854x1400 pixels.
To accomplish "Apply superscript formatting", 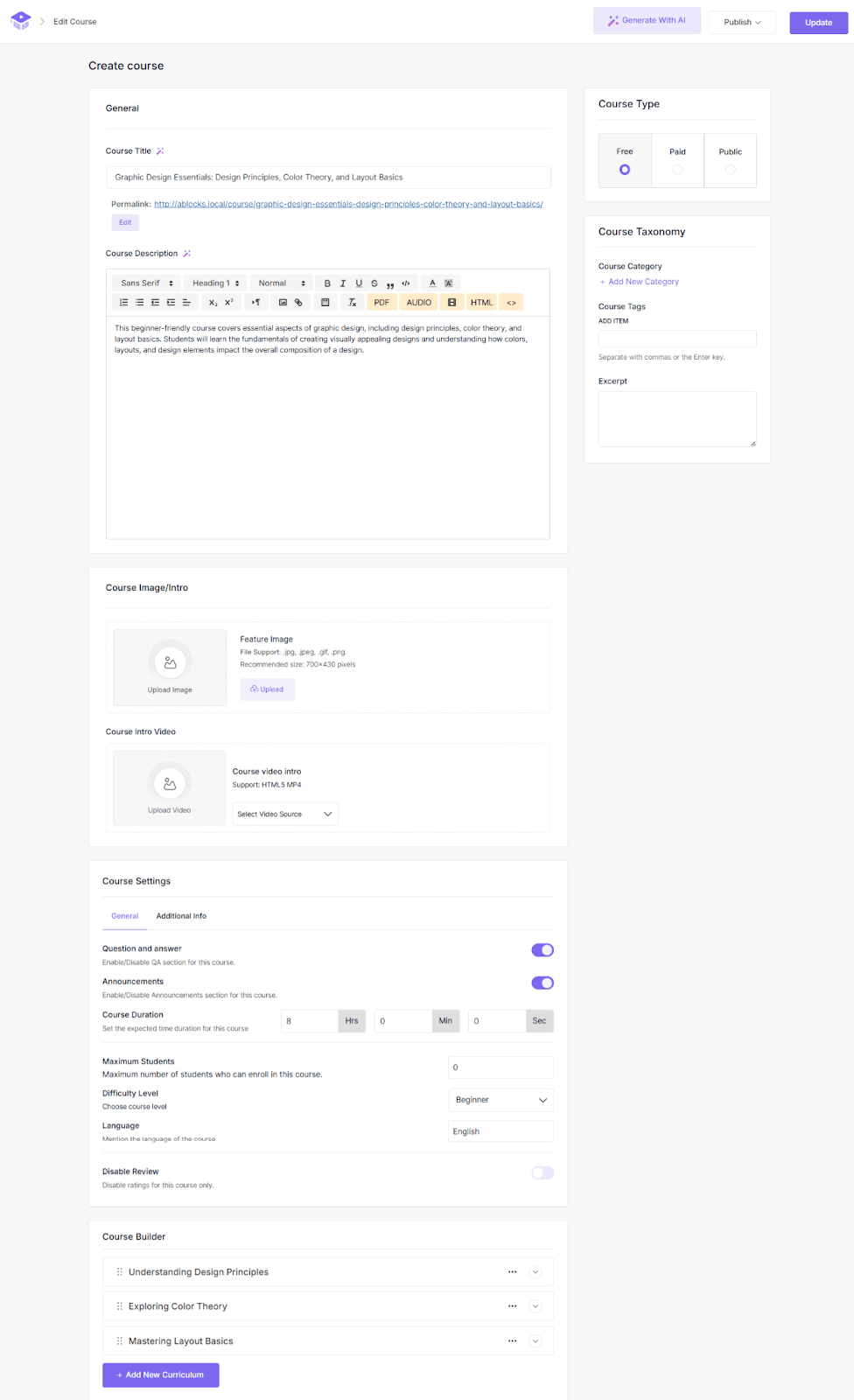I will pos(228,303).
